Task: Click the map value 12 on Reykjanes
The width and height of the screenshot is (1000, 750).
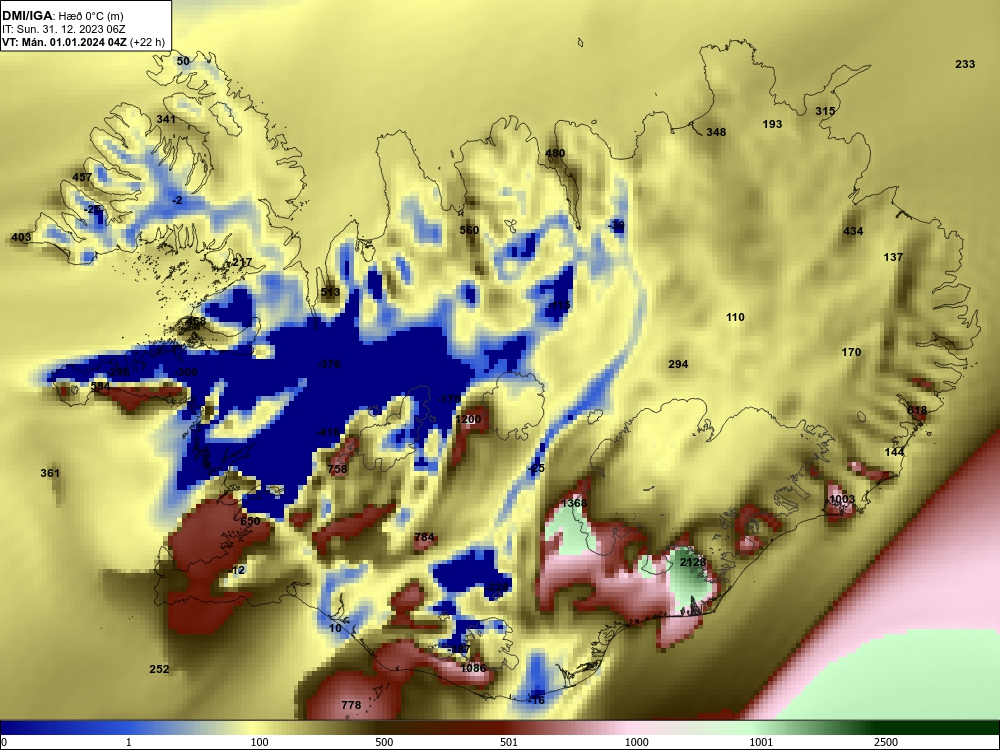Action: point(238,570)
